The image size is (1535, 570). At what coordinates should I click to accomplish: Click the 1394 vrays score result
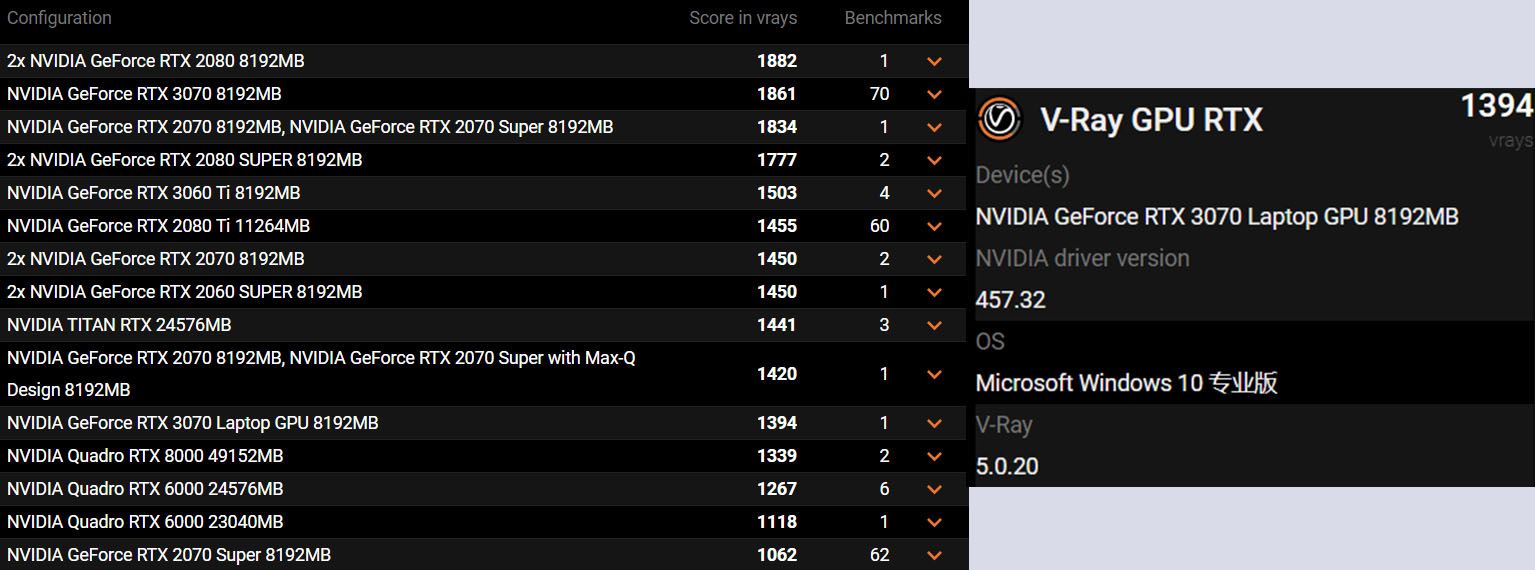coord(1496,106)
